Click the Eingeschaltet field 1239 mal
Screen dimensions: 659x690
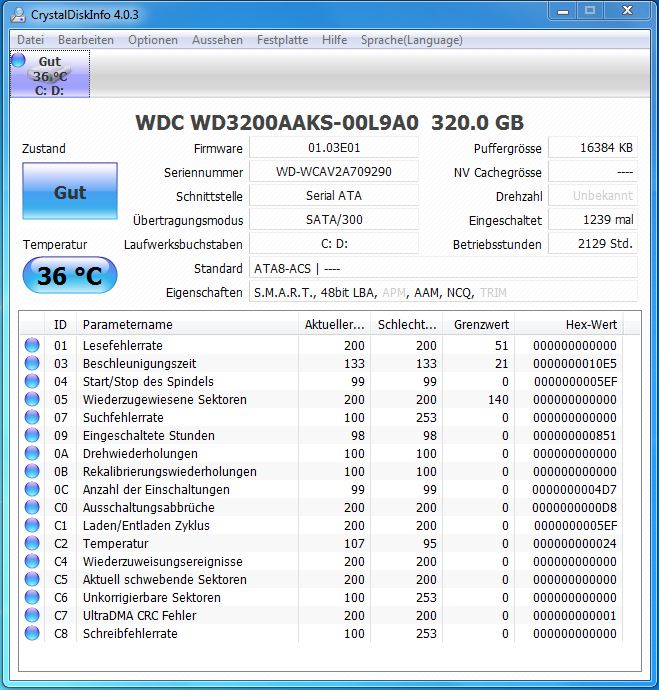(593, 220)
